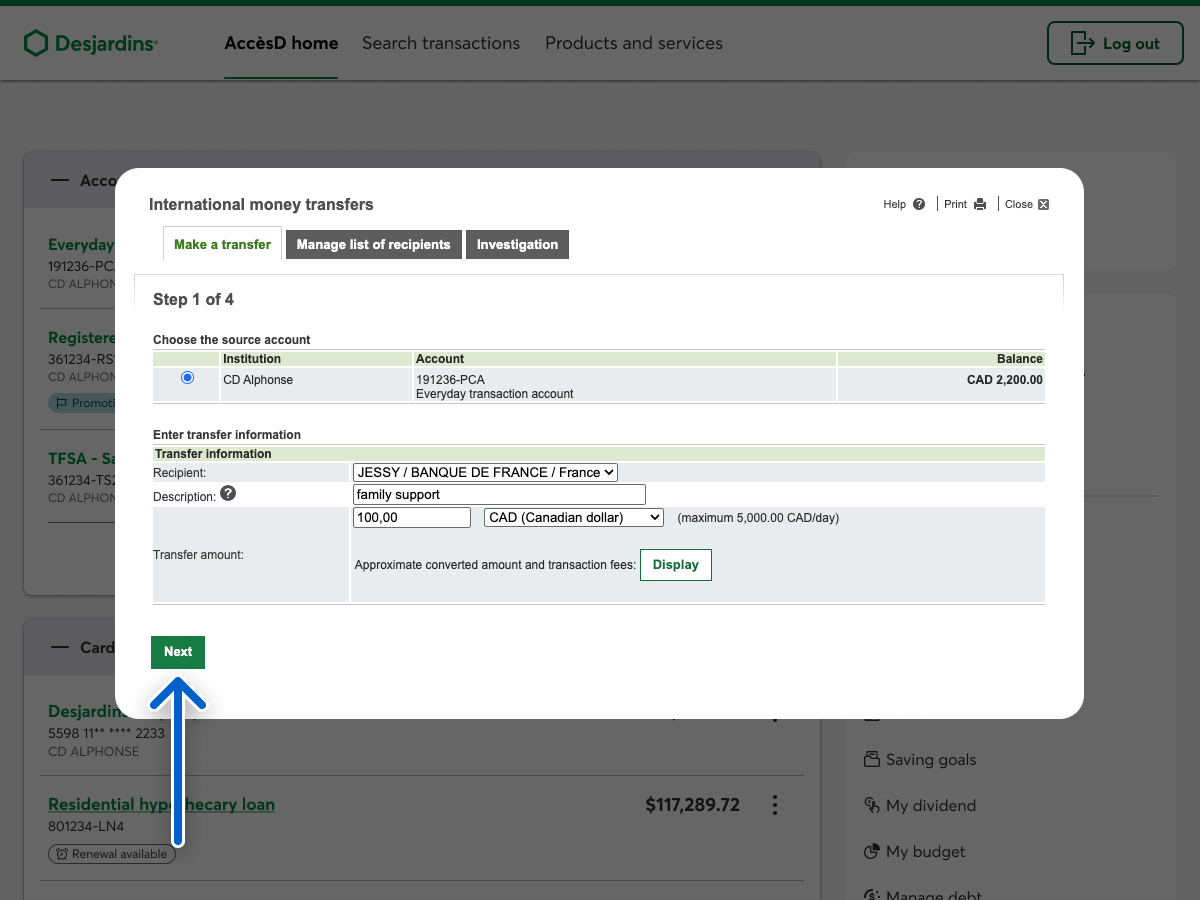Screen dimensions: 1200x900
Task: Switch to the Investigation tab
Action: (x=517, y=245)
